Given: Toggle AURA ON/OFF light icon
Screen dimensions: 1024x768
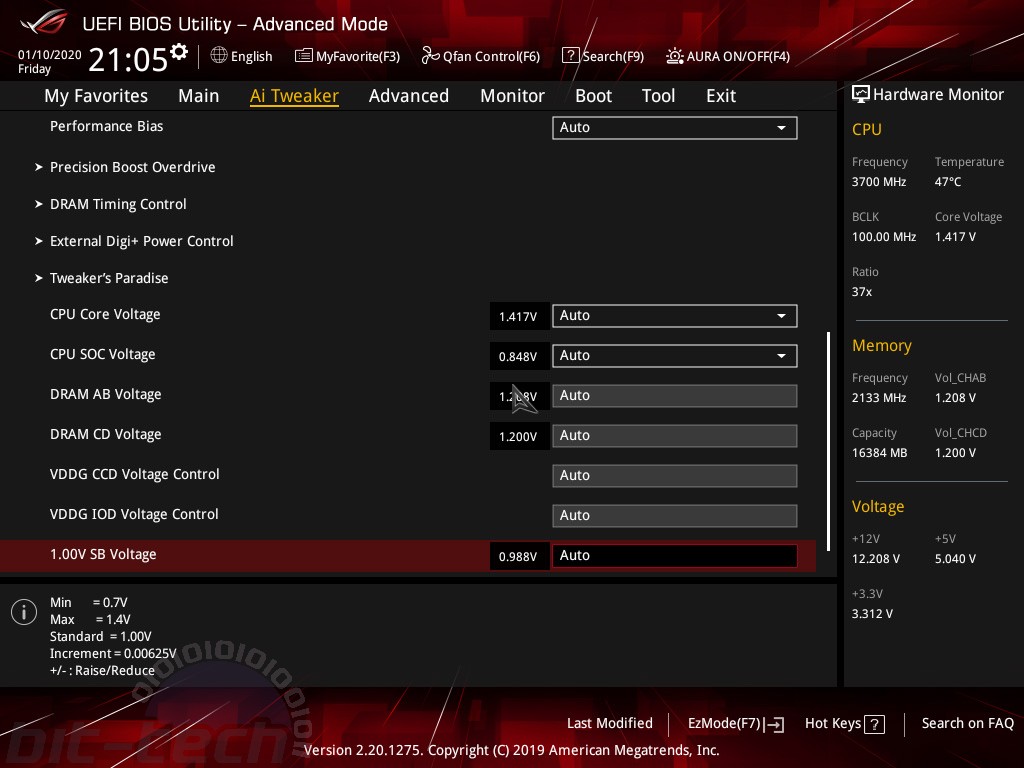Looking at the screenshot, I should [x=675, y=56].
